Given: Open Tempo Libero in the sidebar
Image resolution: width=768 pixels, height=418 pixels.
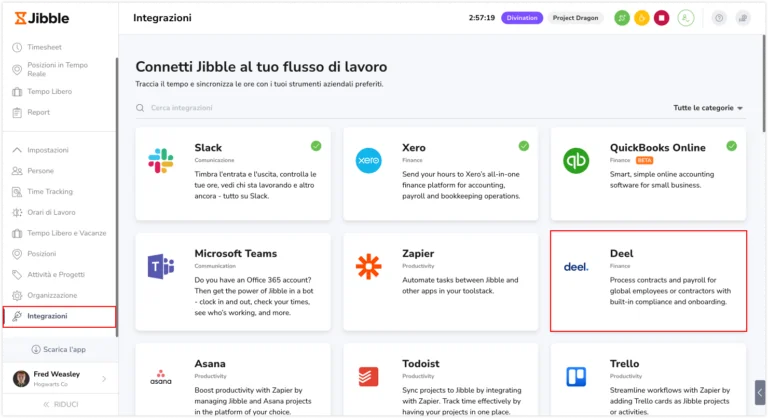Looking at the screenshot, I should (x=49, y=92).
